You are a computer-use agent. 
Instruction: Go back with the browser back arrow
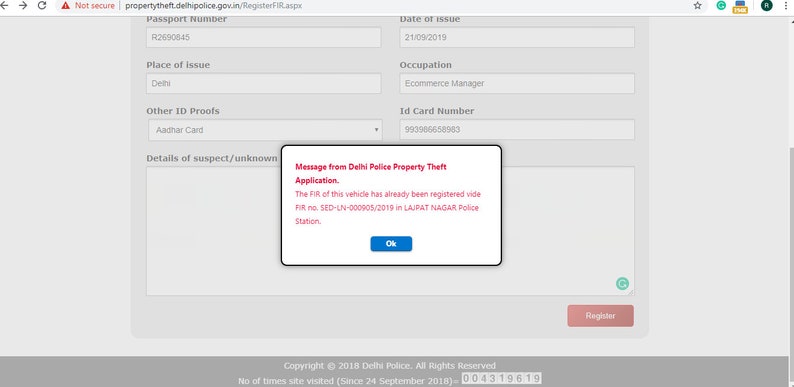click(x=5, y=6)
